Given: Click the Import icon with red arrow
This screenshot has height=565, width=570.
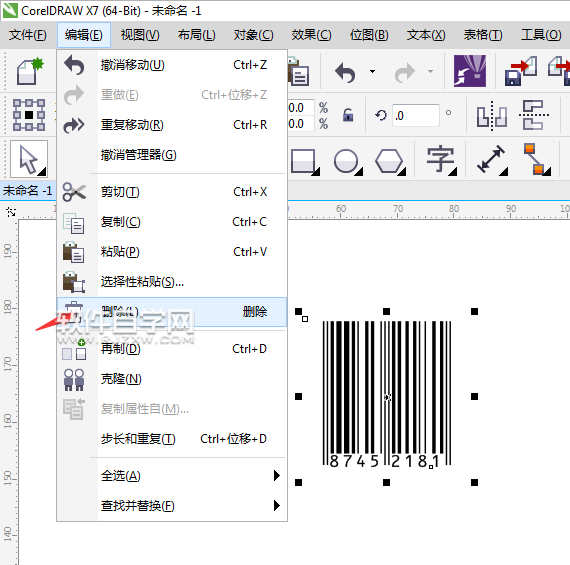Looking at the screenshot, I should tap(521, 71).
